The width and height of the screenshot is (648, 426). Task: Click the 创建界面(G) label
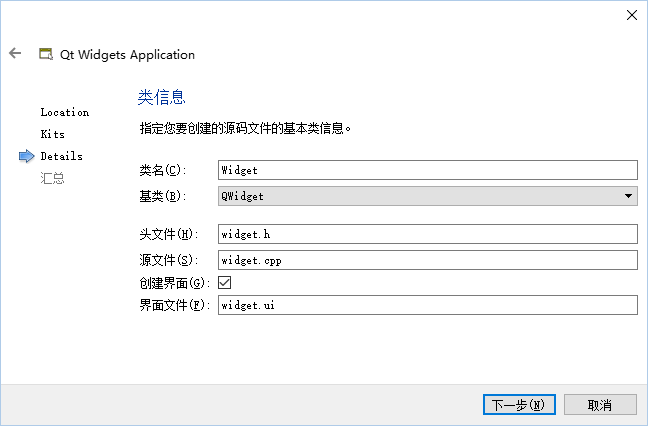(x=174, y=283)
